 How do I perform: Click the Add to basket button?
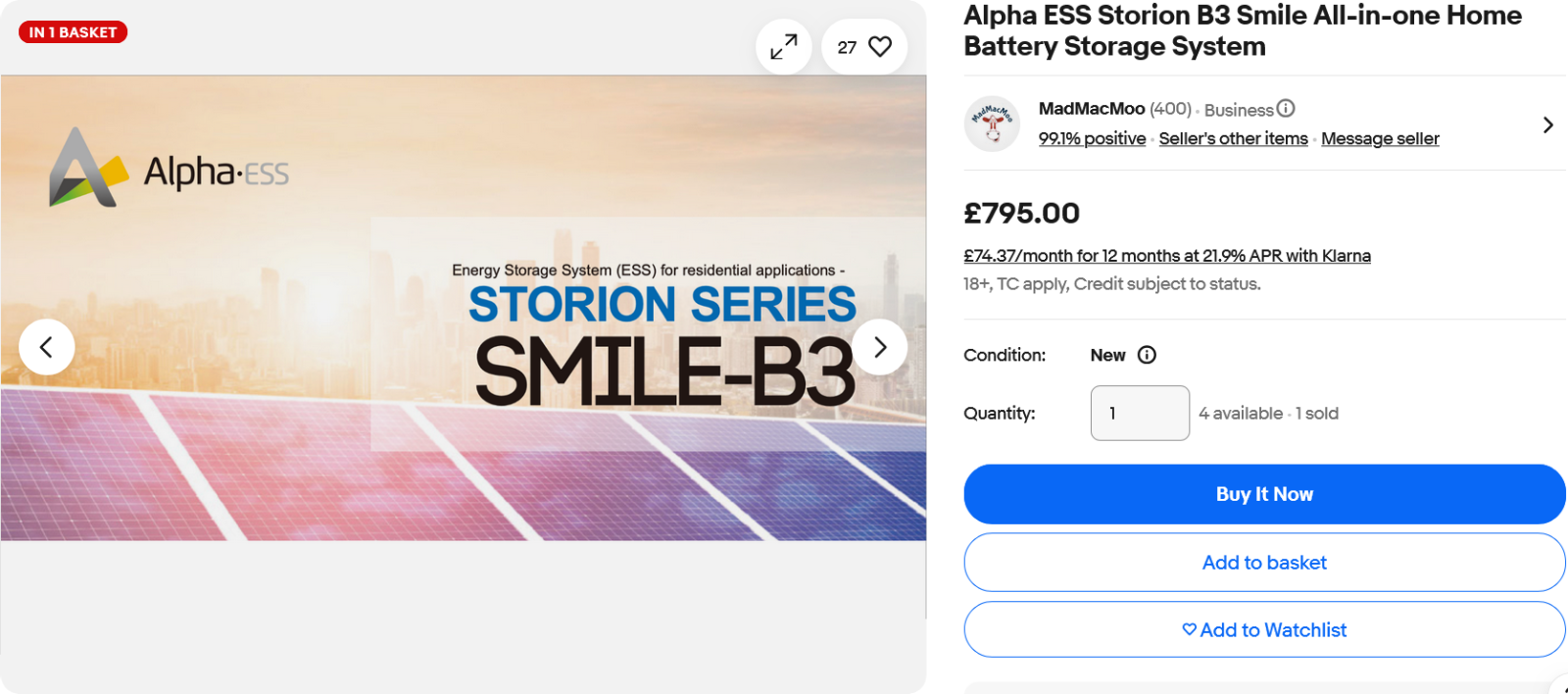pos(1263,563)
